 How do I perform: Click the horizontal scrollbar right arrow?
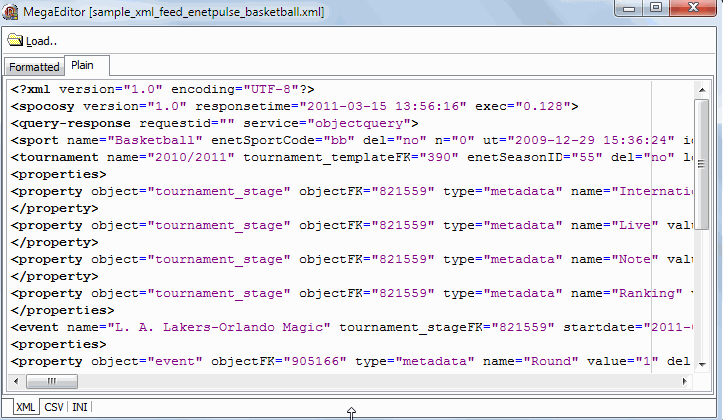coord(684,381)
